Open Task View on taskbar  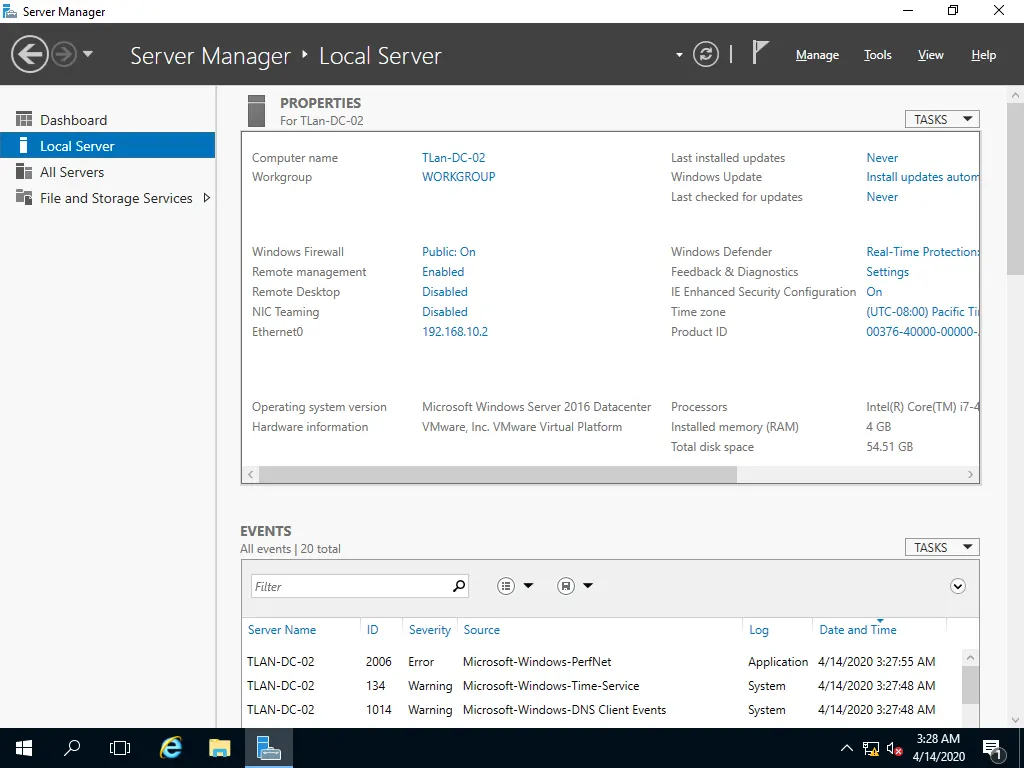tap(120, 748)
